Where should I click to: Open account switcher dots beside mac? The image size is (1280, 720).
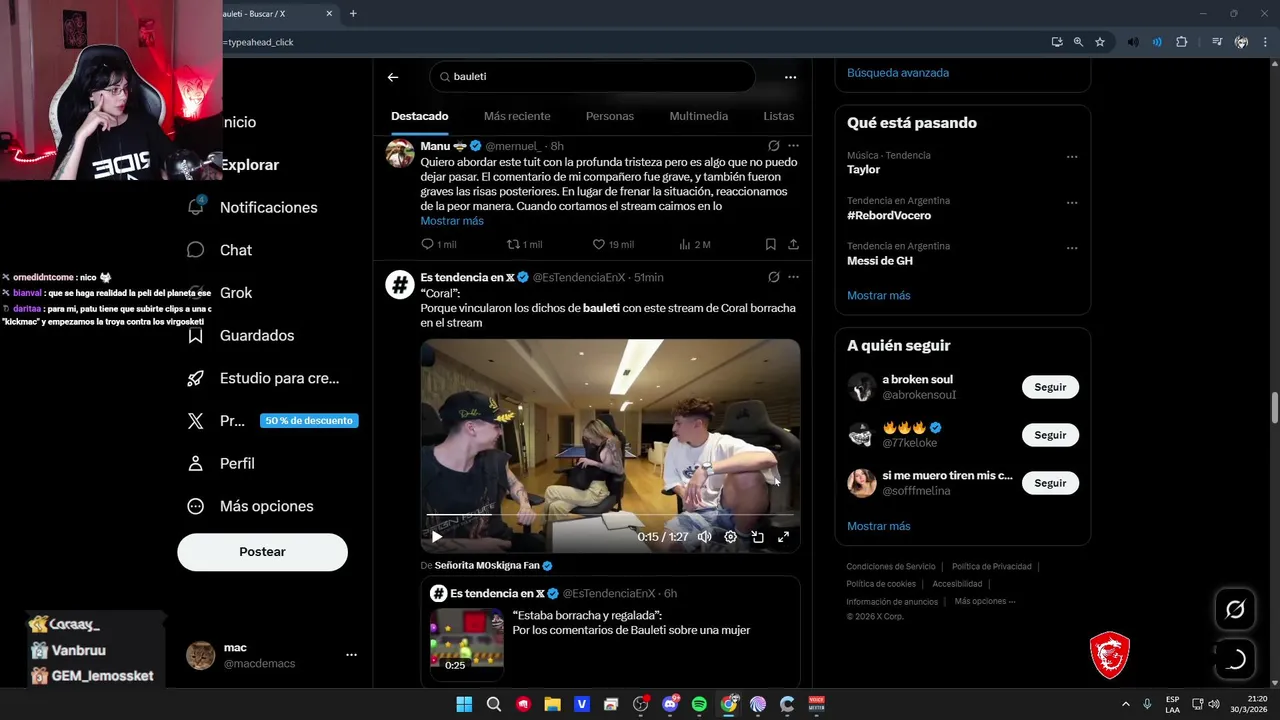[x=351, y=655]
